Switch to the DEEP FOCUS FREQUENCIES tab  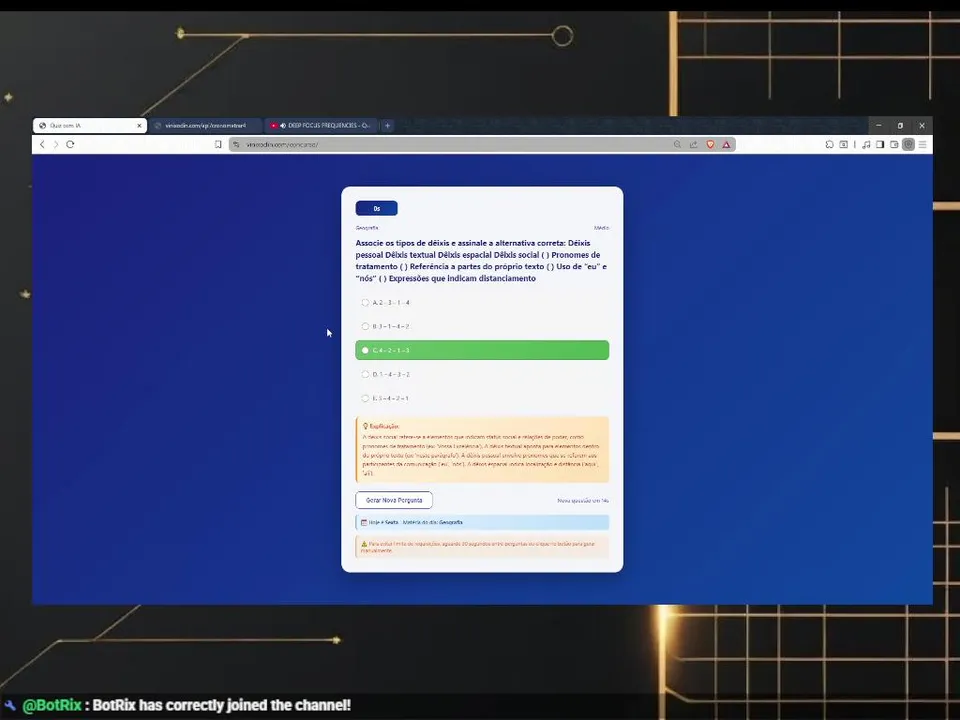(321, 126)
